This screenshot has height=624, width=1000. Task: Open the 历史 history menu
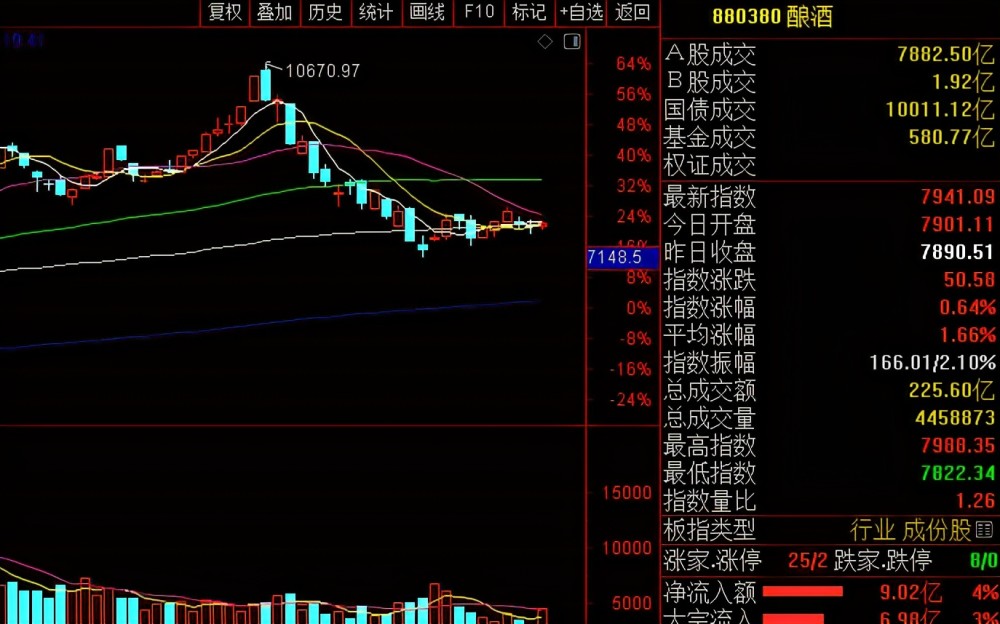pyautogui.click(x=325, y=12)
